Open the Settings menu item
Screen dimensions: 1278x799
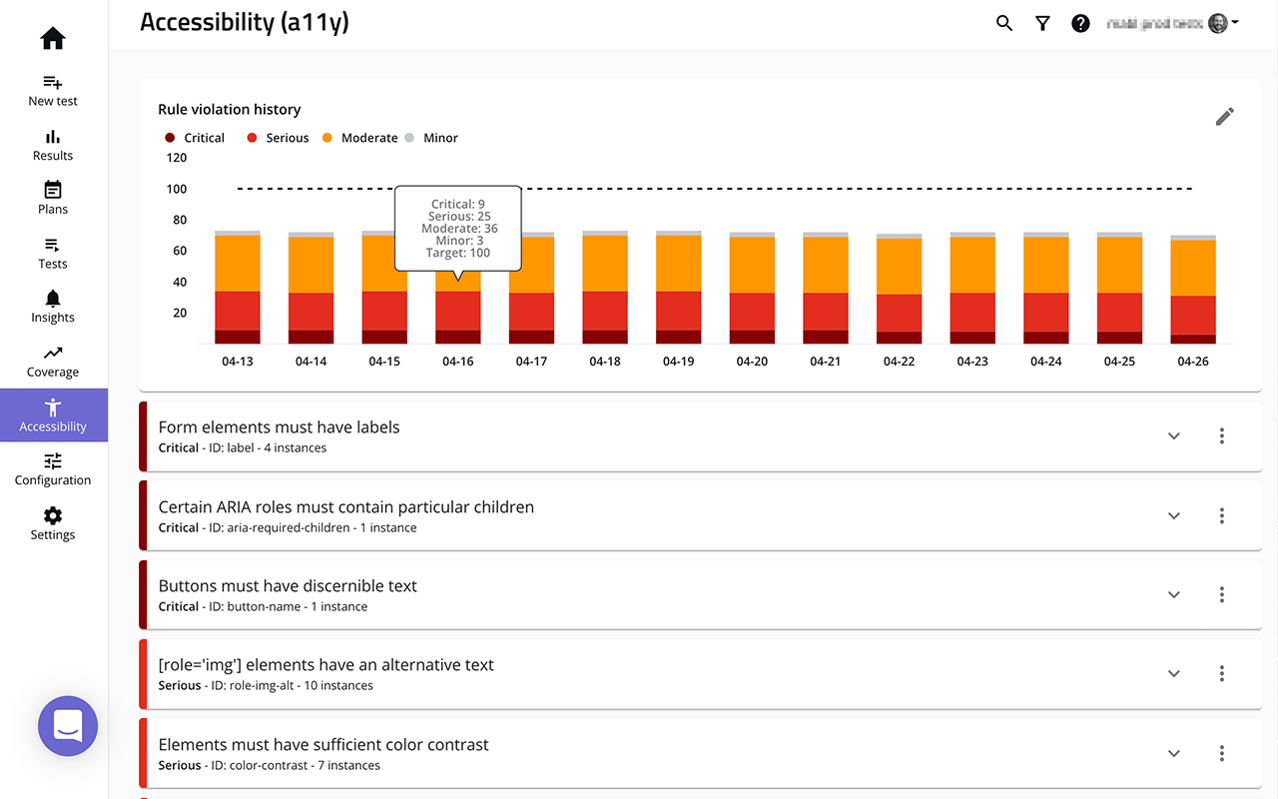click(52, 524)
